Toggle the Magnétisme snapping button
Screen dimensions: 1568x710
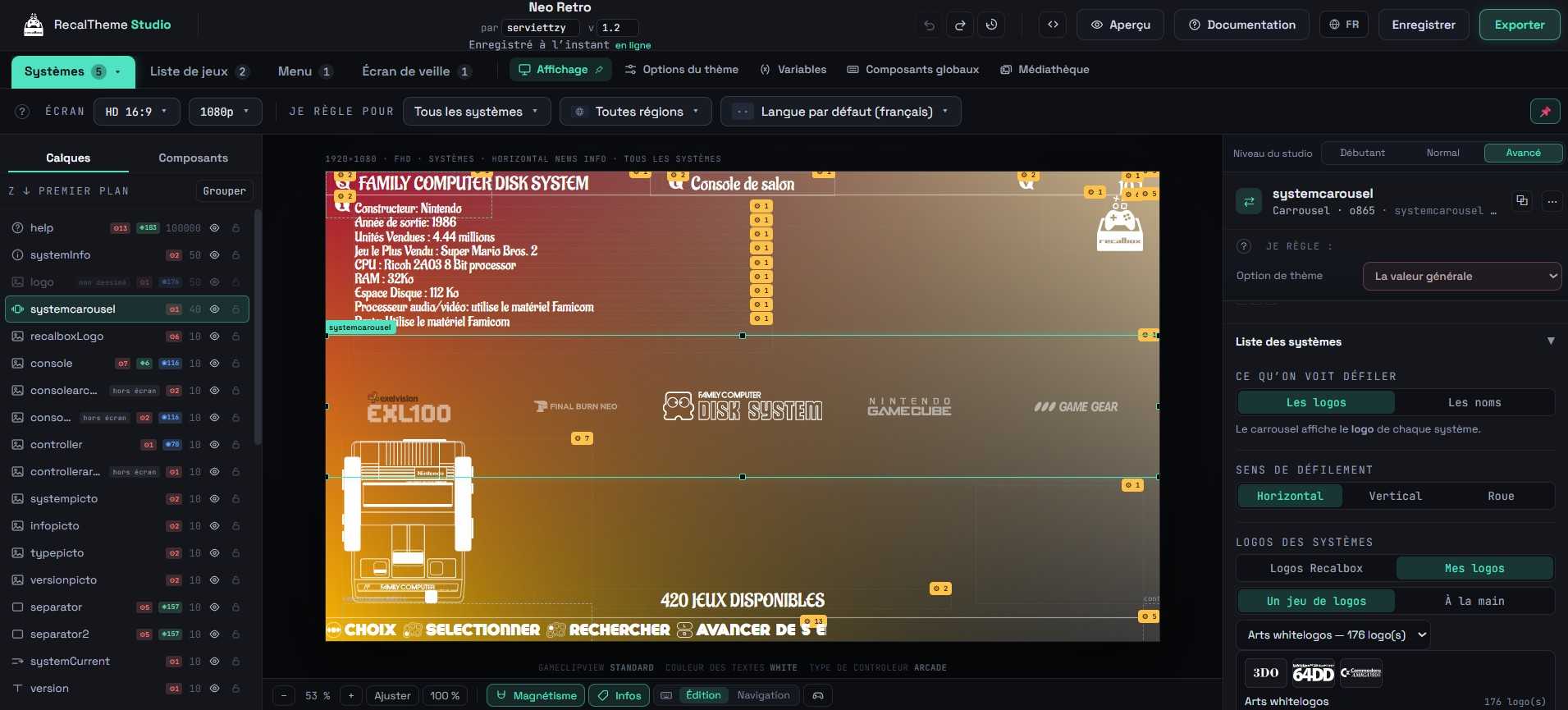coord(536,695)
